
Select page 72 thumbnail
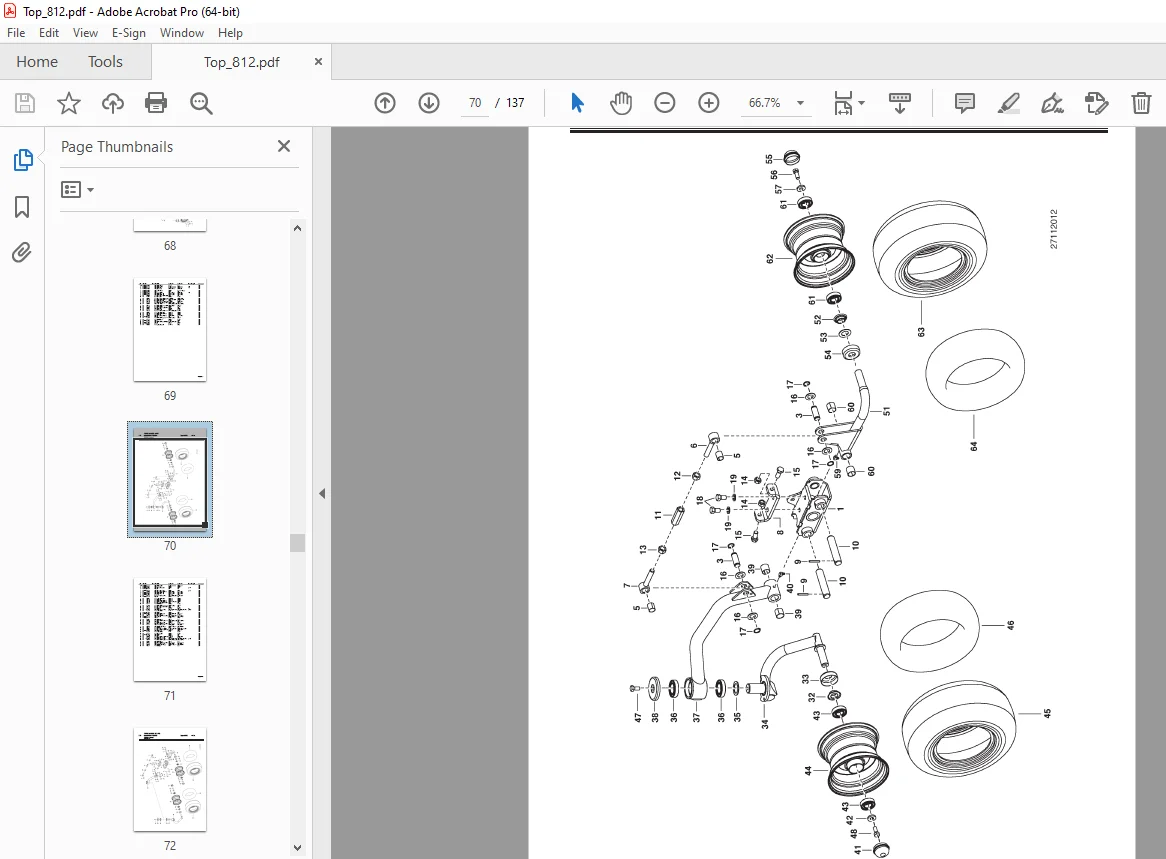[170, 779]
